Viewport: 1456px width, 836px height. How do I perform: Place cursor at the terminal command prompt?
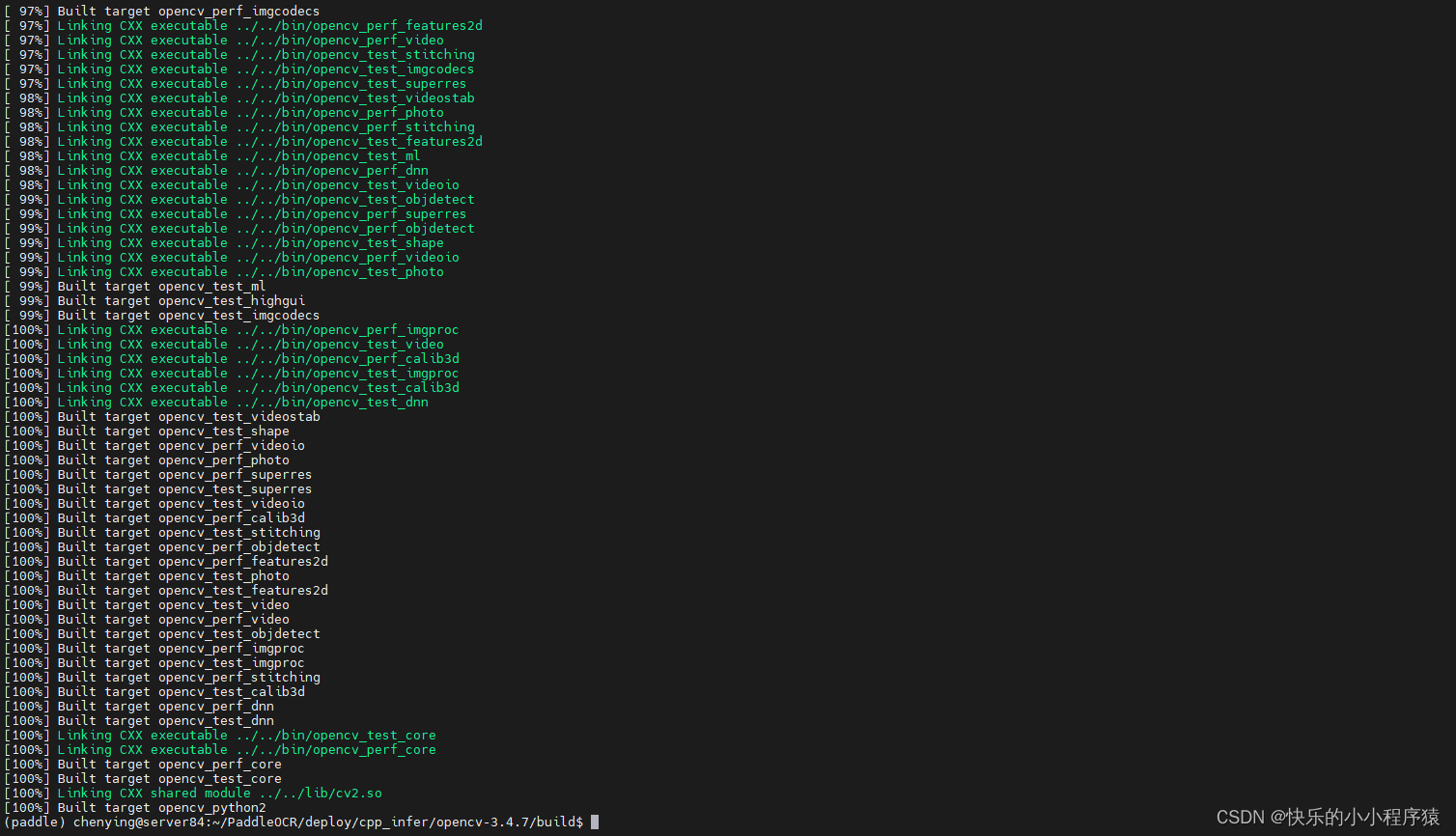[595, 822]
